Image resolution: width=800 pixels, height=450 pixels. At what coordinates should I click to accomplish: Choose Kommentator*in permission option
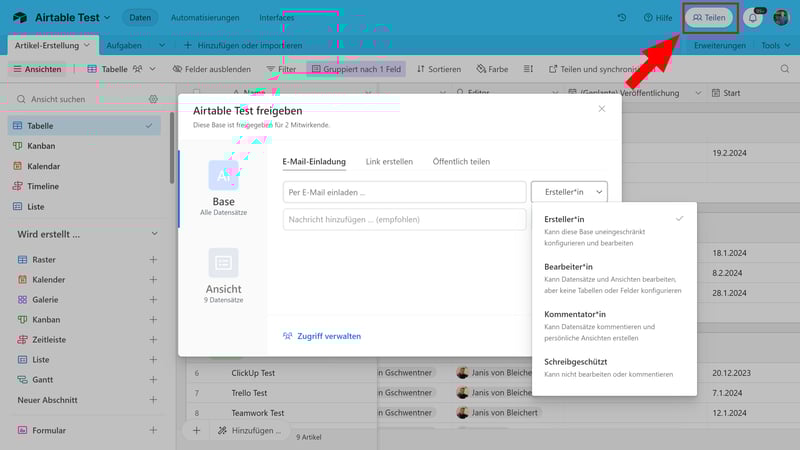pyautogui.click(x=614, y=326)
